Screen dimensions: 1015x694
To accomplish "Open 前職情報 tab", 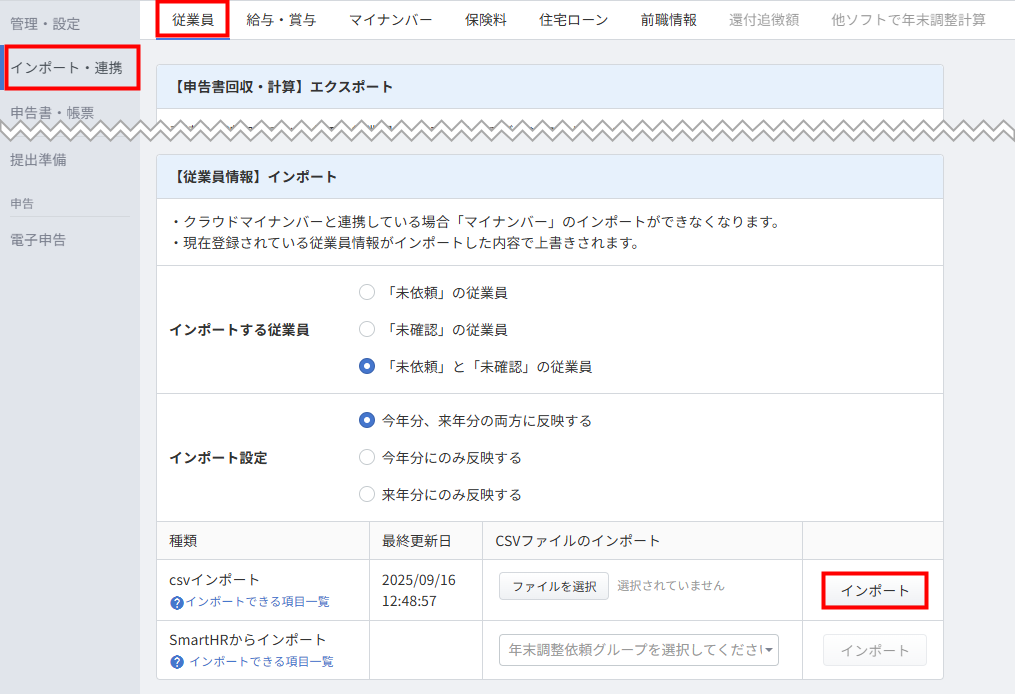I will pyautogui.click(x=669, y=19).
